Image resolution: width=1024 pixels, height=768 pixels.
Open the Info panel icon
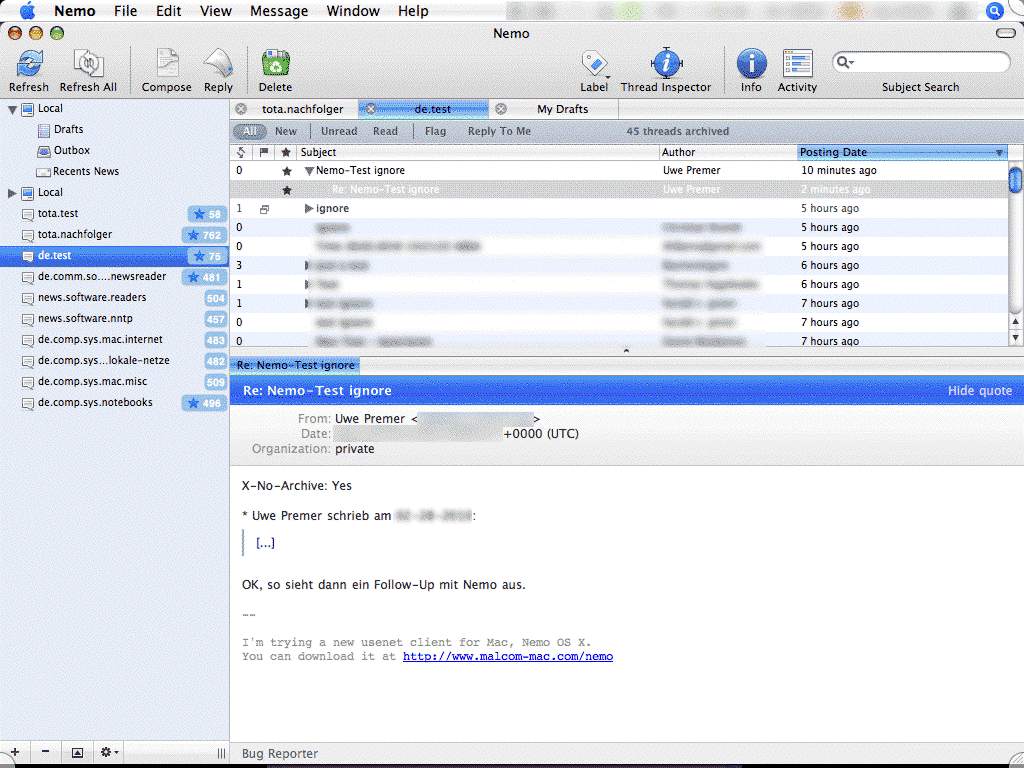click(x=751, y=64)
